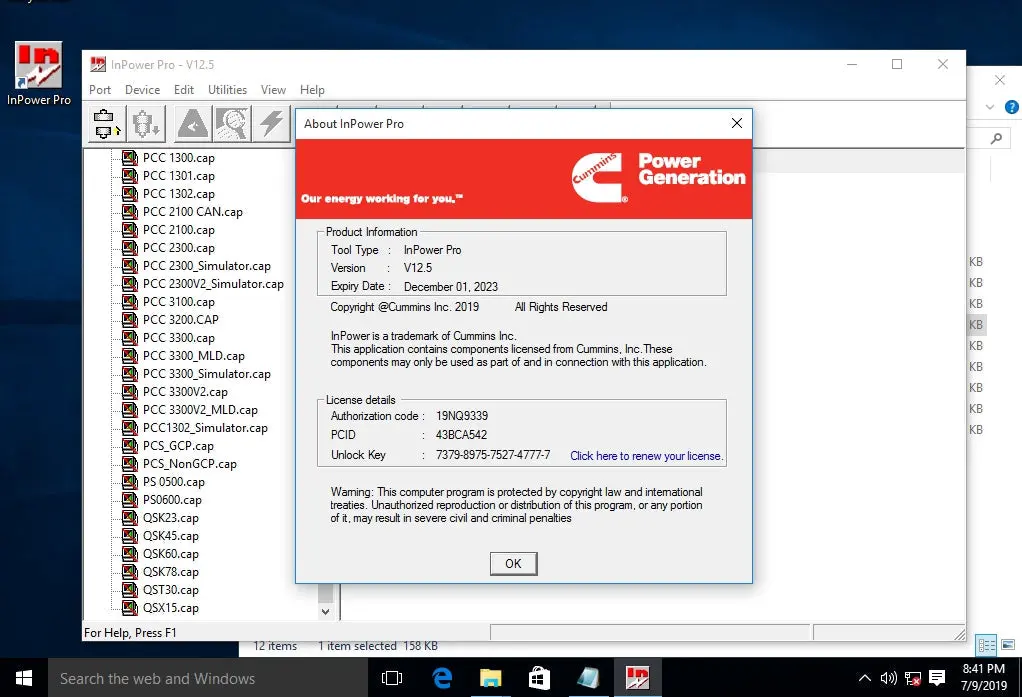Select PCC 3300_Simulator.cap in the tree
Viewport: 1022px width, 697px height.
coord(207,374)
